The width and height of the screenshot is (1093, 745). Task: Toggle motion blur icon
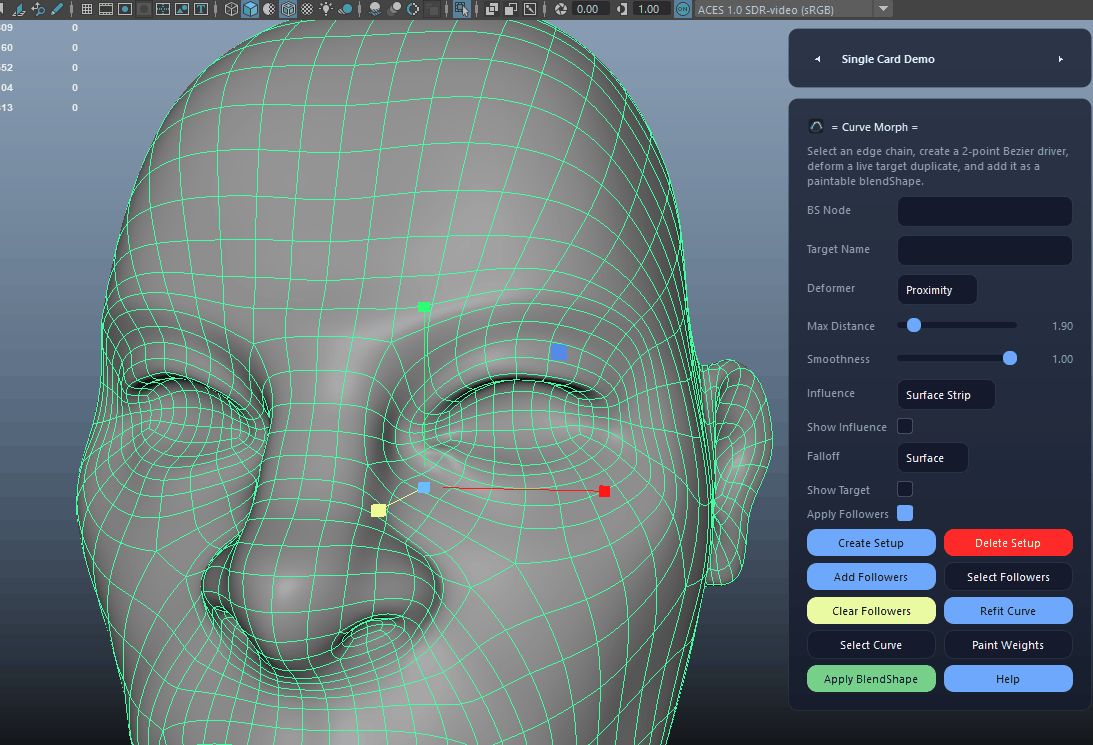click(x=394, y=9)
